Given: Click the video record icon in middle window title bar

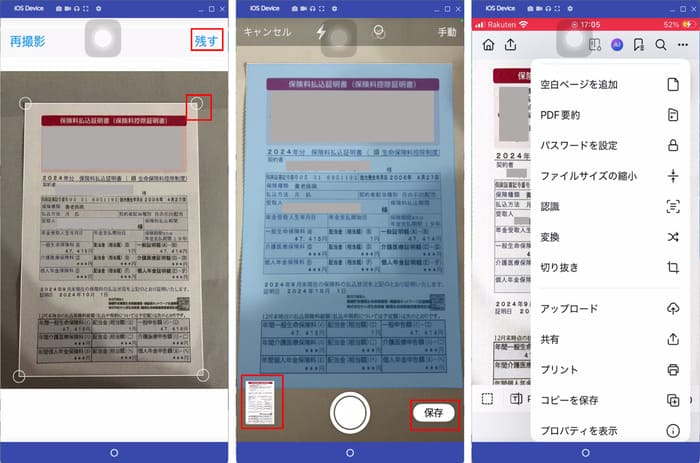Looking at the screenshot, I should coord(304,8).
